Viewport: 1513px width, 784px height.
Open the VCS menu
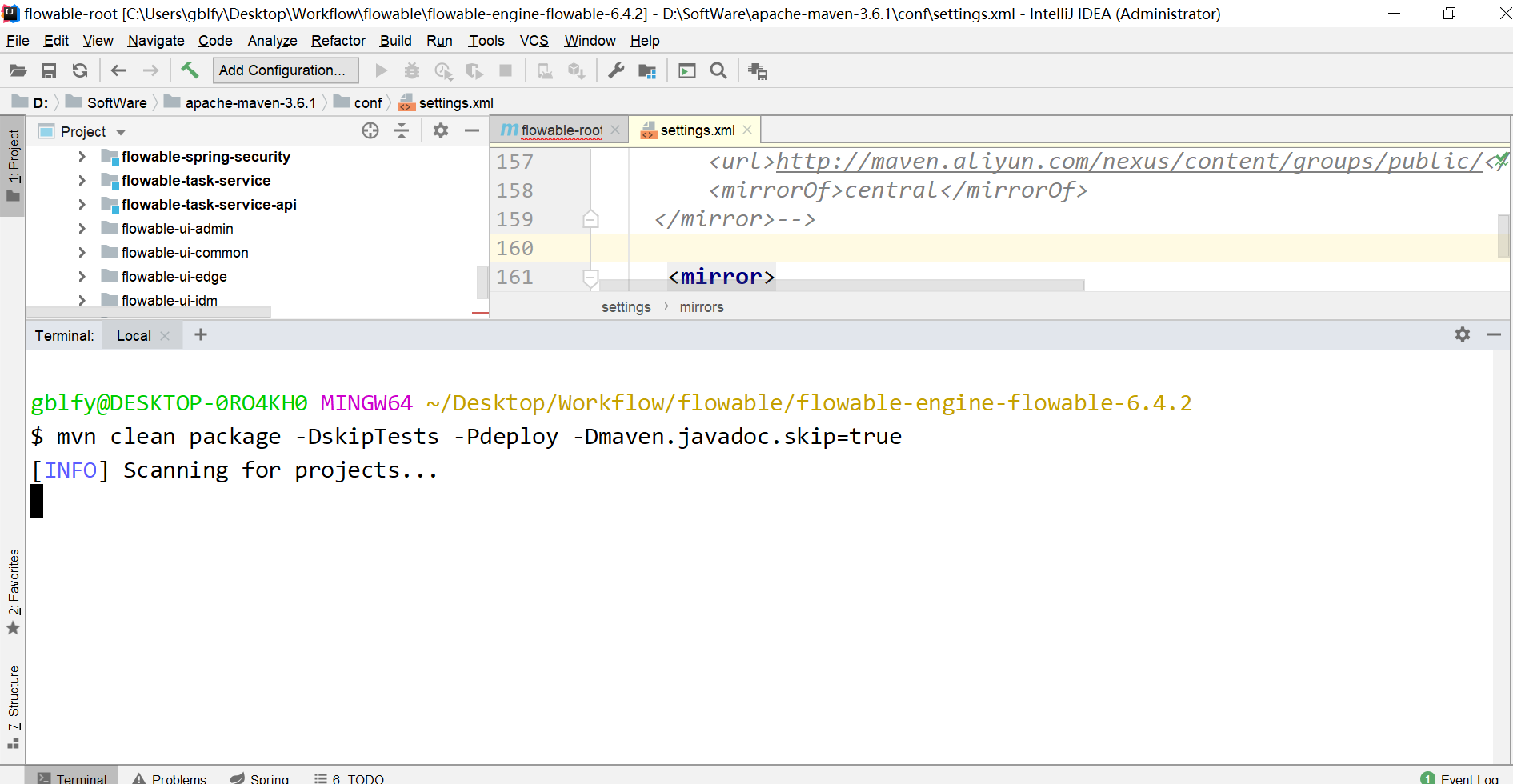click(534, 41)
